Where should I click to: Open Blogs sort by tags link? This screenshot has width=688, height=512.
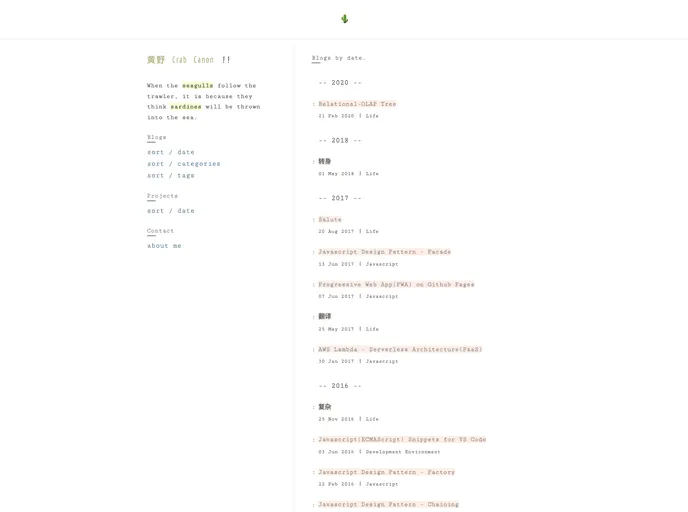click(x=171, y=176)
